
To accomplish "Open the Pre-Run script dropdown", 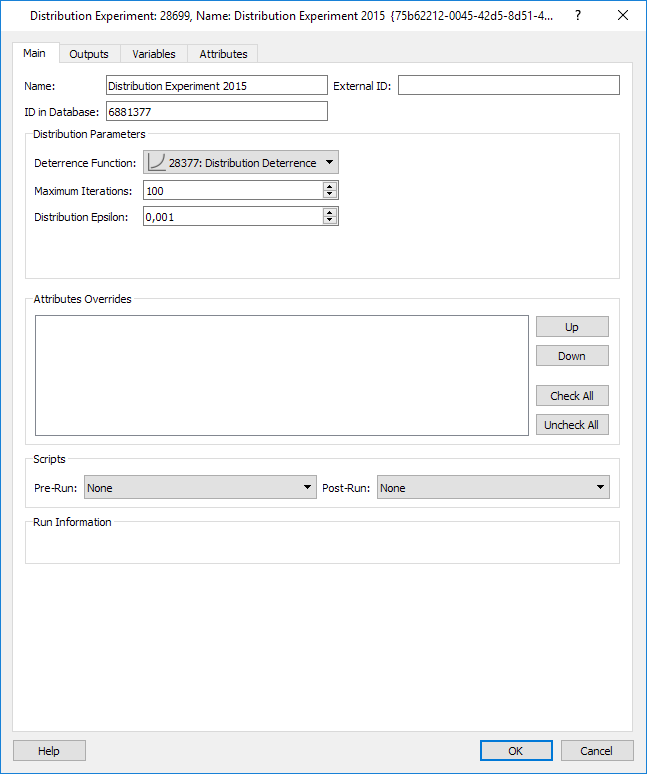I will [x=200, y=488].
